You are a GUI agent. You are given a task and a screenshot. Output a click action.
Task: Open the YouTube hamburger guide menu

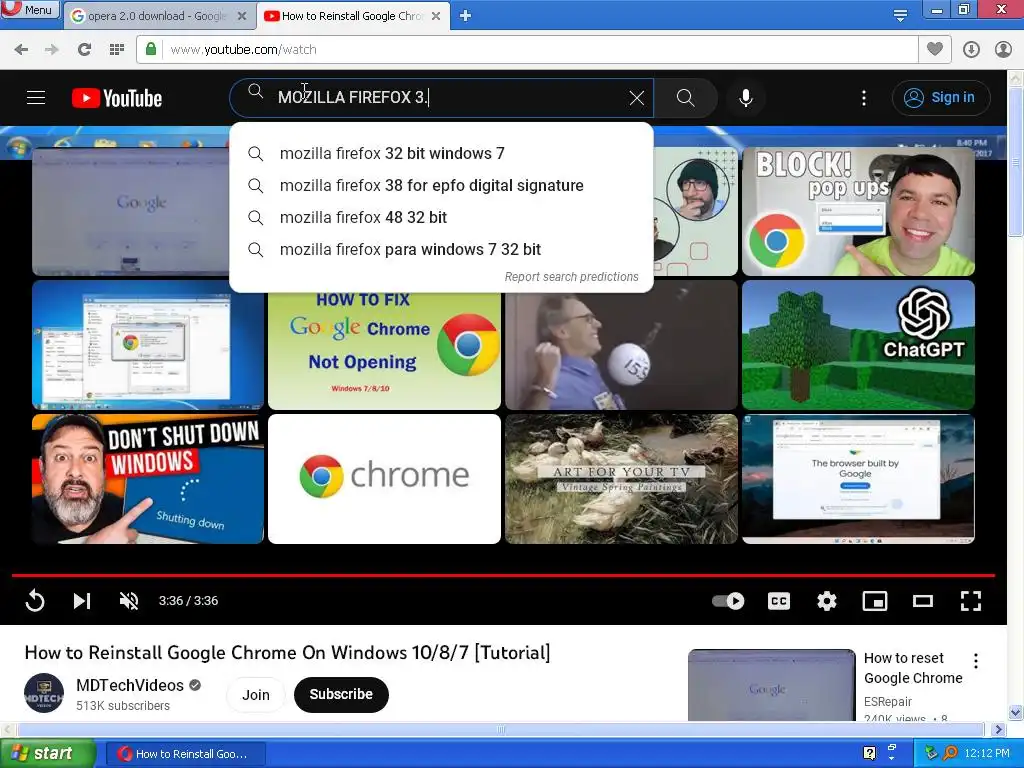(x=36, y=98)
